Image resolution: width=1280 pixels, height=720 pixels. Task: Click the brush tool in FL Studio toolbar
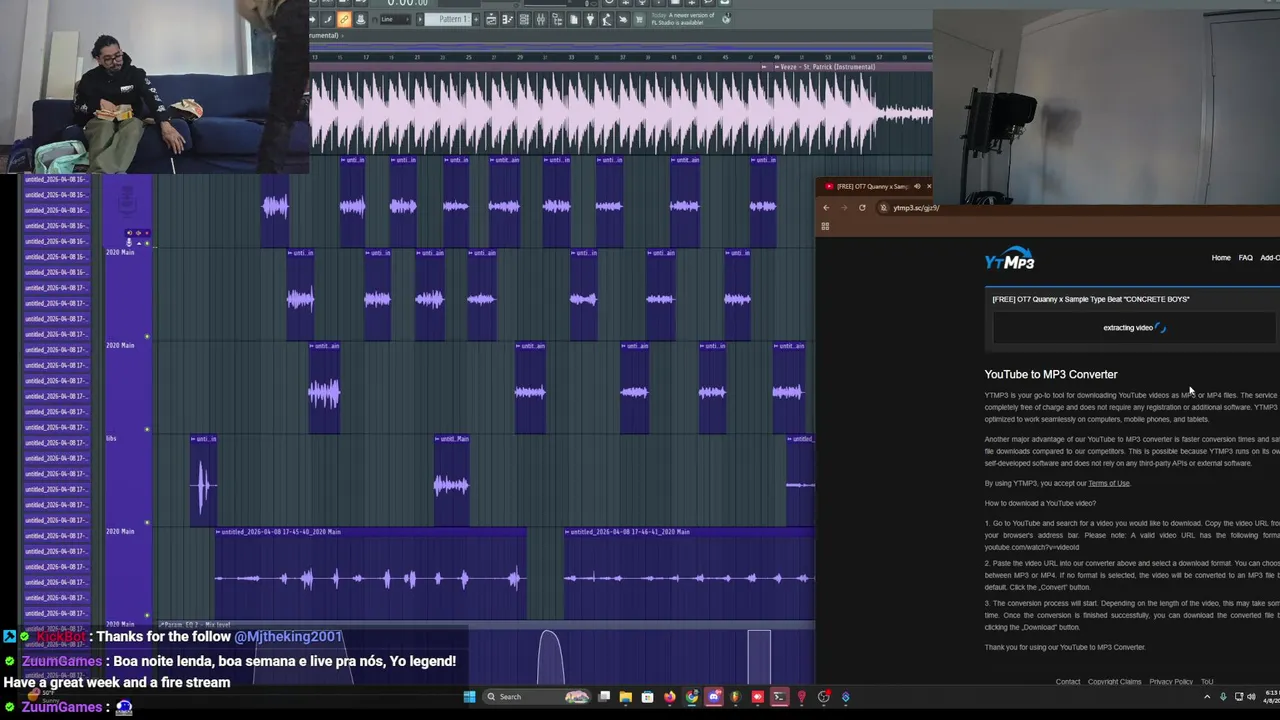pos(327,19)
